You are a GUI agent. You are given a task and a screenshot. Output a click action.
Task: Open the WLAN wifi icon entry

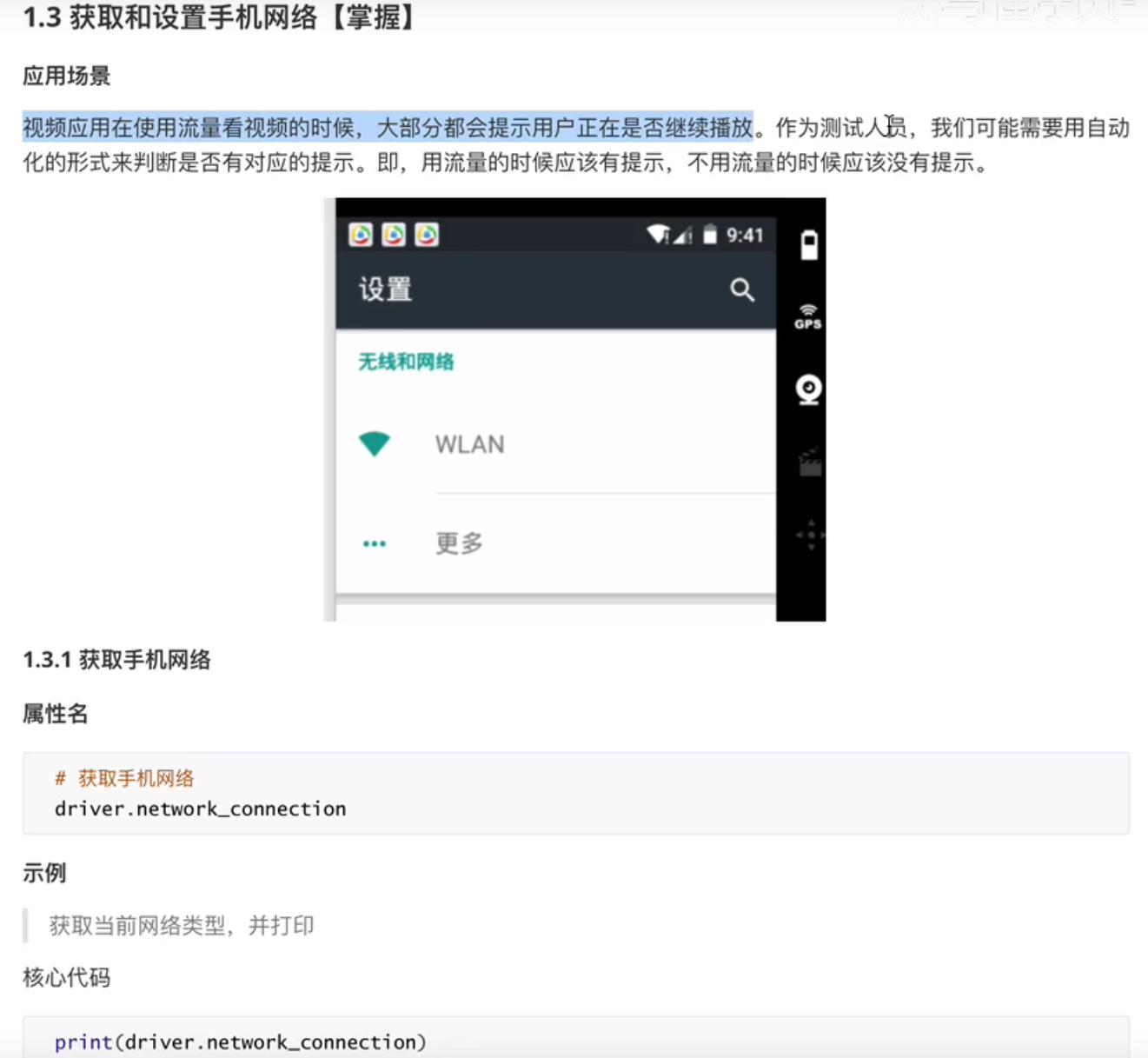(x=375, y=443)
